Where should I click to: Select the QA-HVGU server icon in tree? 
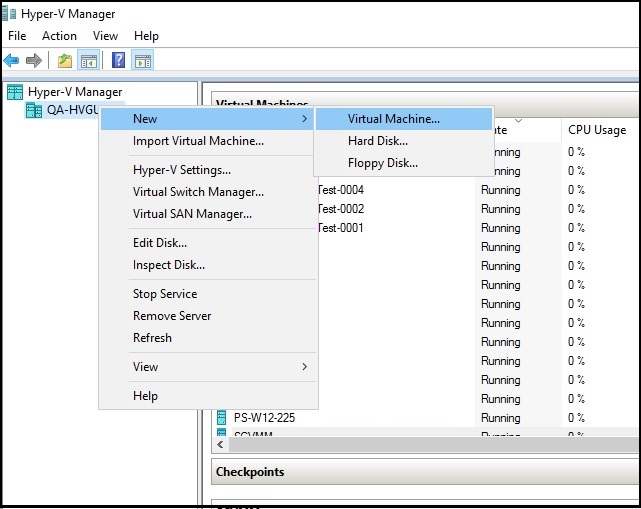(x=33, y=110)
